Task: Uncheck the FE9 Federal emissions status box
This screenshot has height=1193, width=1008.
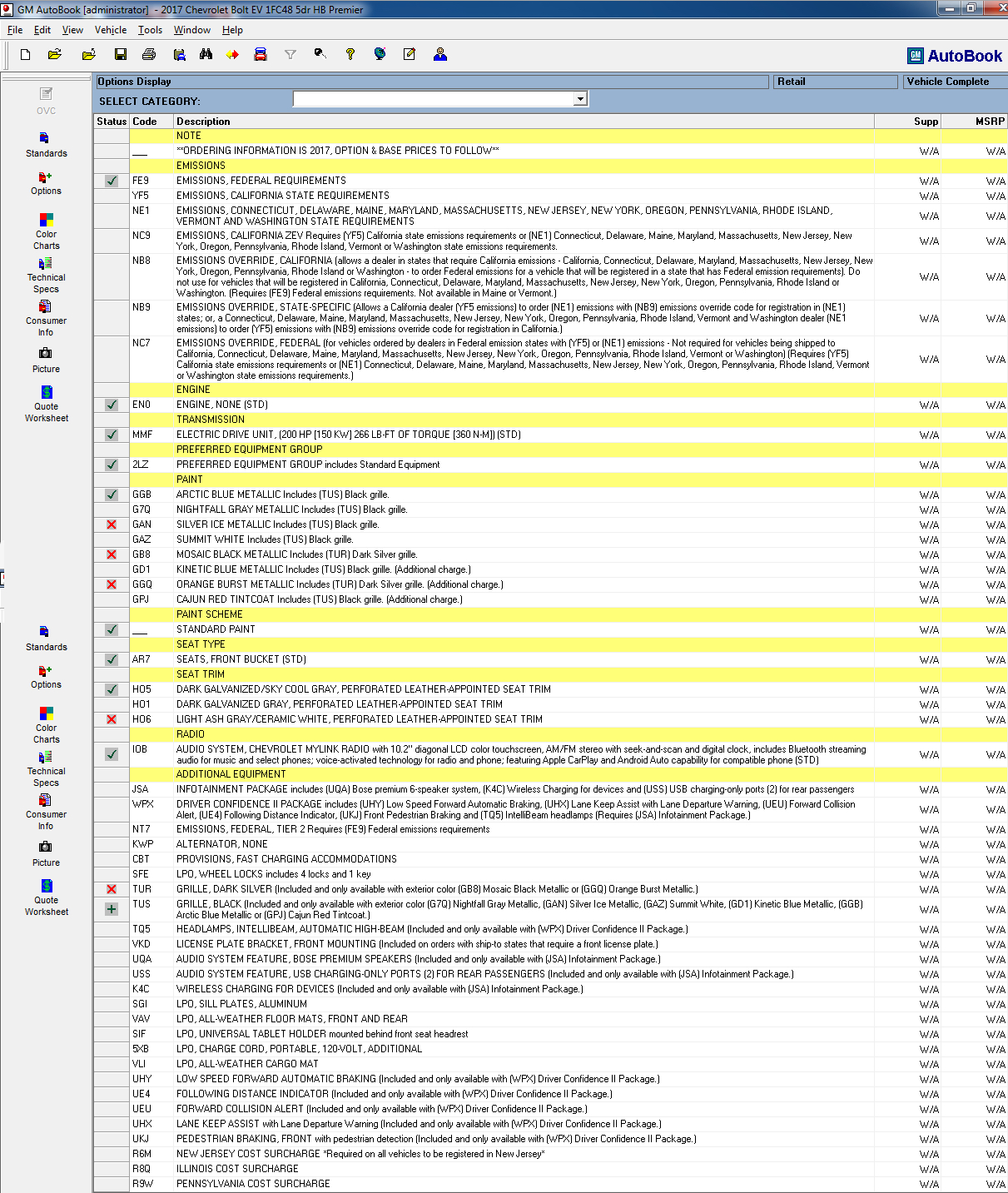Action: [x=112, y=181]
